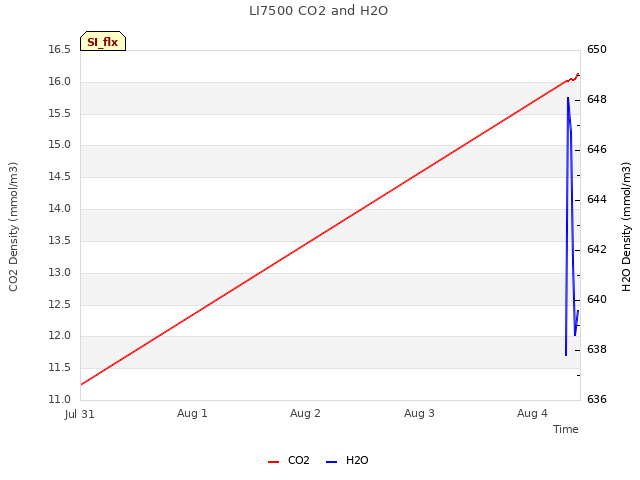
Task: Click the 13.5 left axis value
Action: [60, 240]
